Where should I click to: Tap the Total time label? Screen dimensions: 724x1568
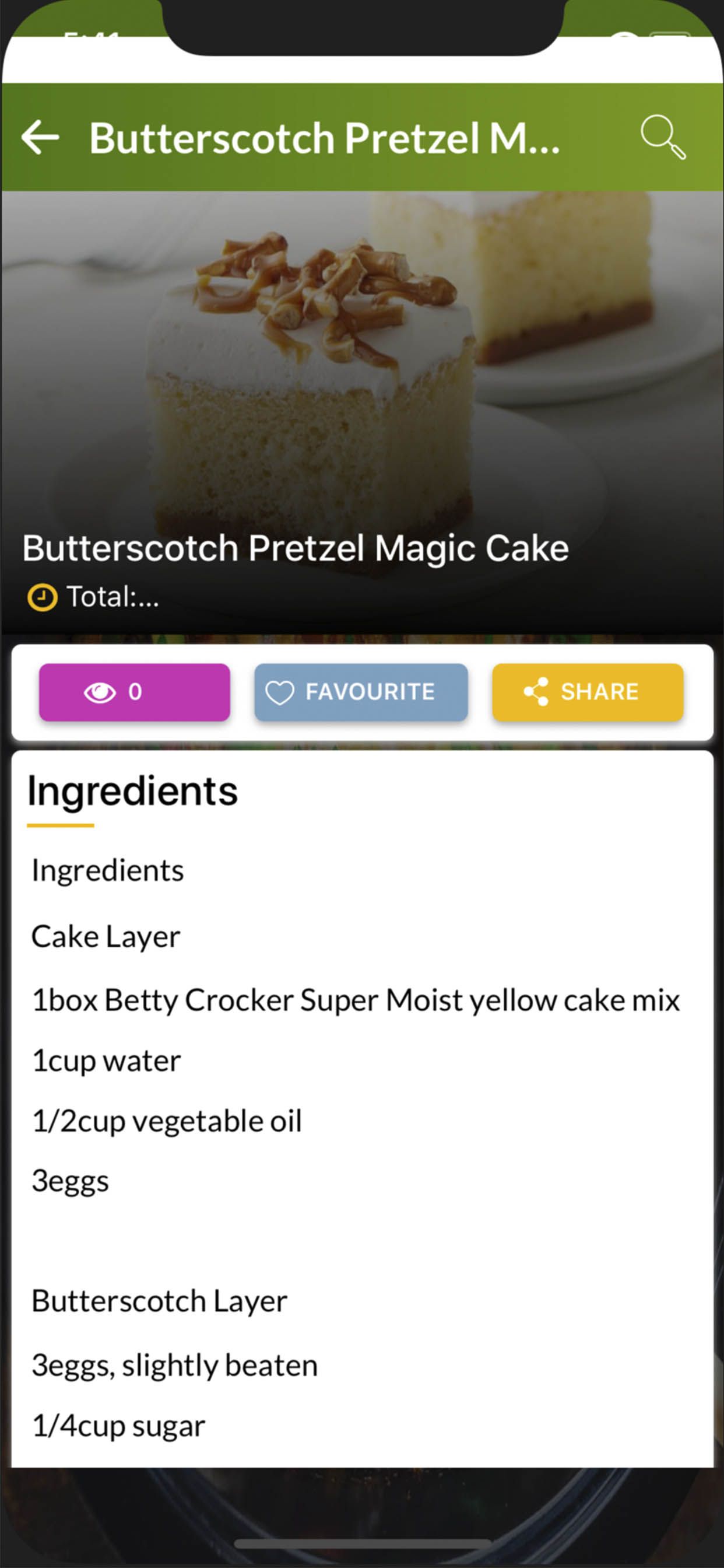click(113, 597)
